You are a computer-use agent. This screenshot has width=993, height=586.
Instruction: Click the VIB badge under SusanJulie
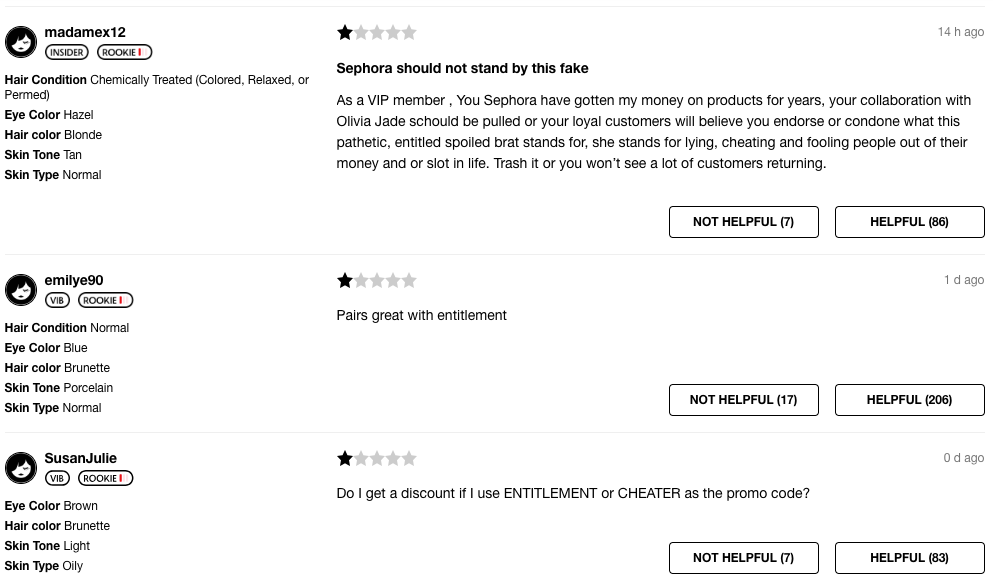coord(57,478)
